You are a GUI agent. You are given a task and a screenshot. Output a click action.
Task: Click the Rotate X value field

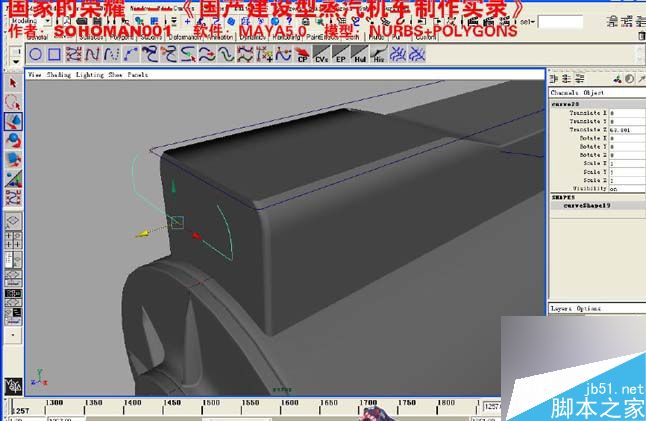tap(627, 138)
